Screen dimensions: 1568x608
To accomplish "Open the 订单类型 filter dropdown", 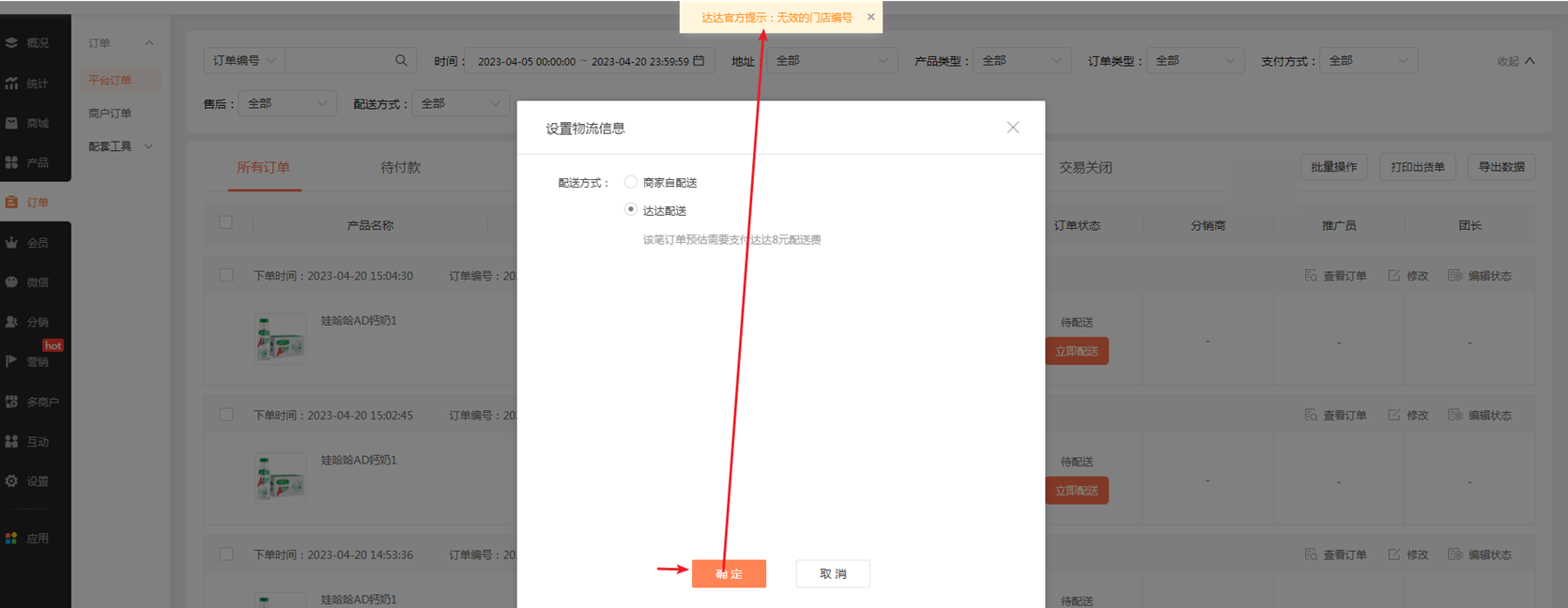I will tap(1195, 60).
